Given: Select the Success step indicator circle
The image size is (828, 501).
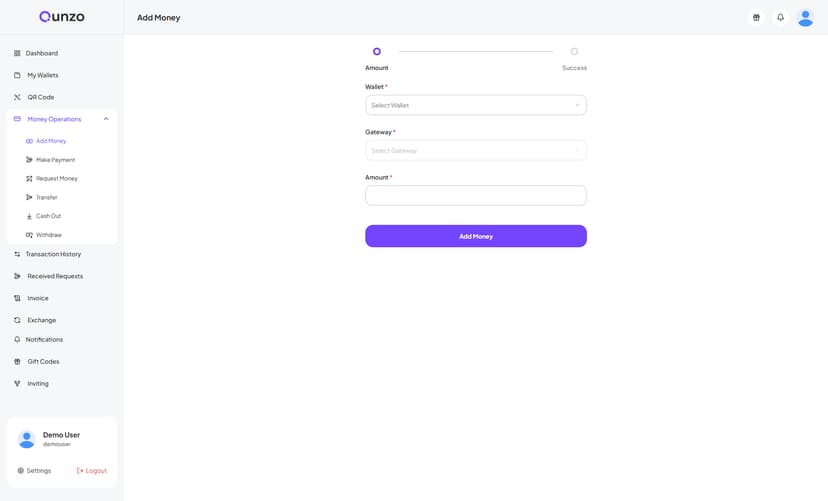Looking at the screenshot, I should click(x=574, y=51).
